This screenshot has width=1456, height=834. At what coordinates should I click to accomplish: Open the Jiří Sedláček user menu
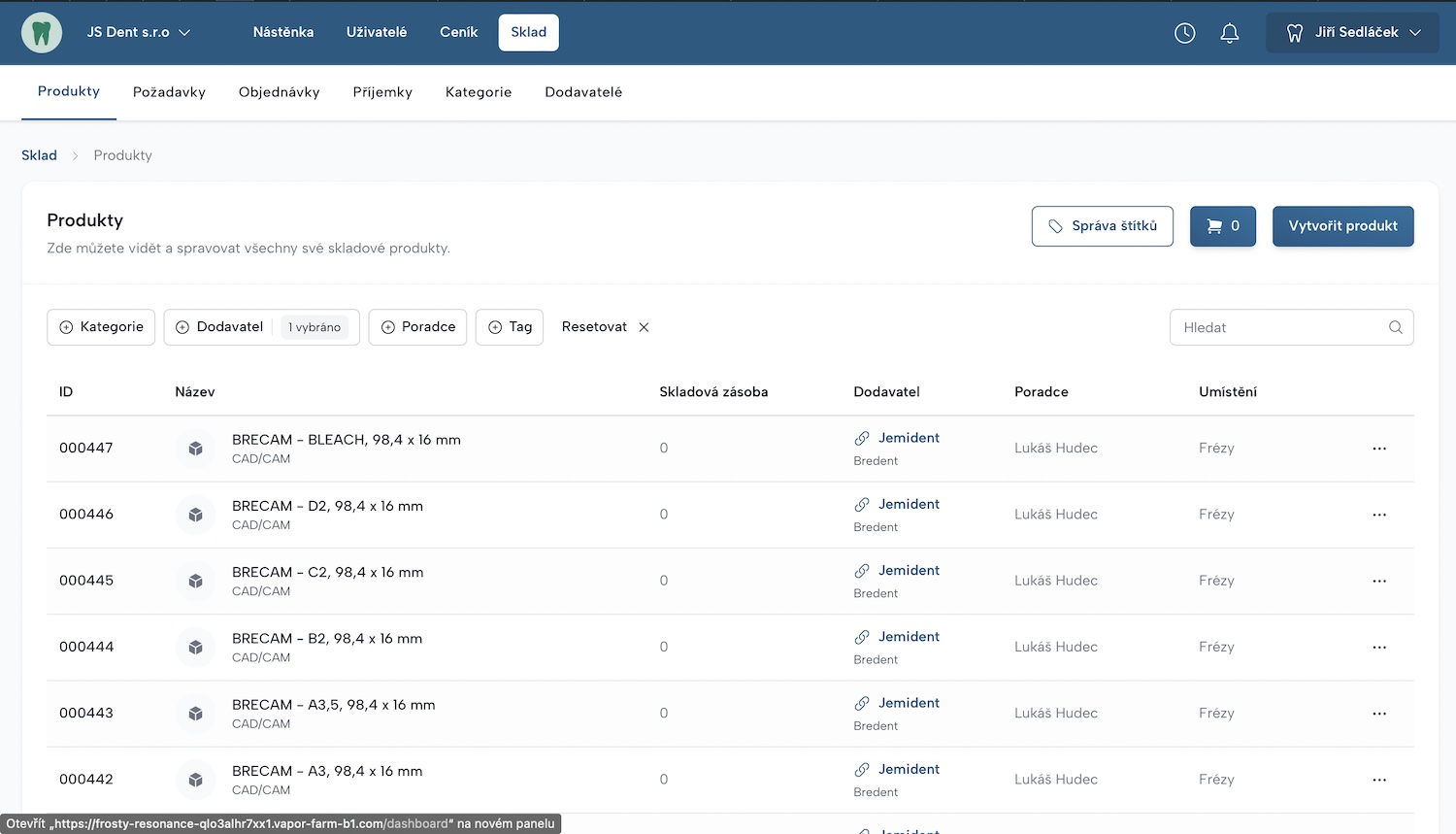pyautogui.click(x=1352, y=32)
